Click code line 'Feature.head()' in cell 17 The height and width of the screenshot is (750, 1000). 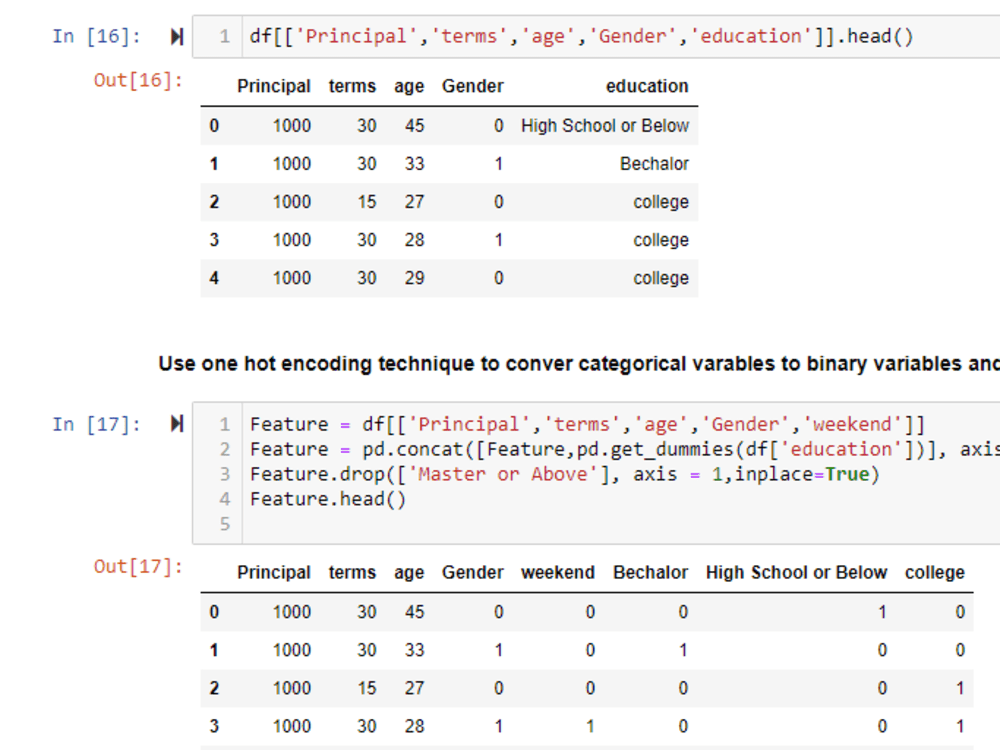[328, 499]
